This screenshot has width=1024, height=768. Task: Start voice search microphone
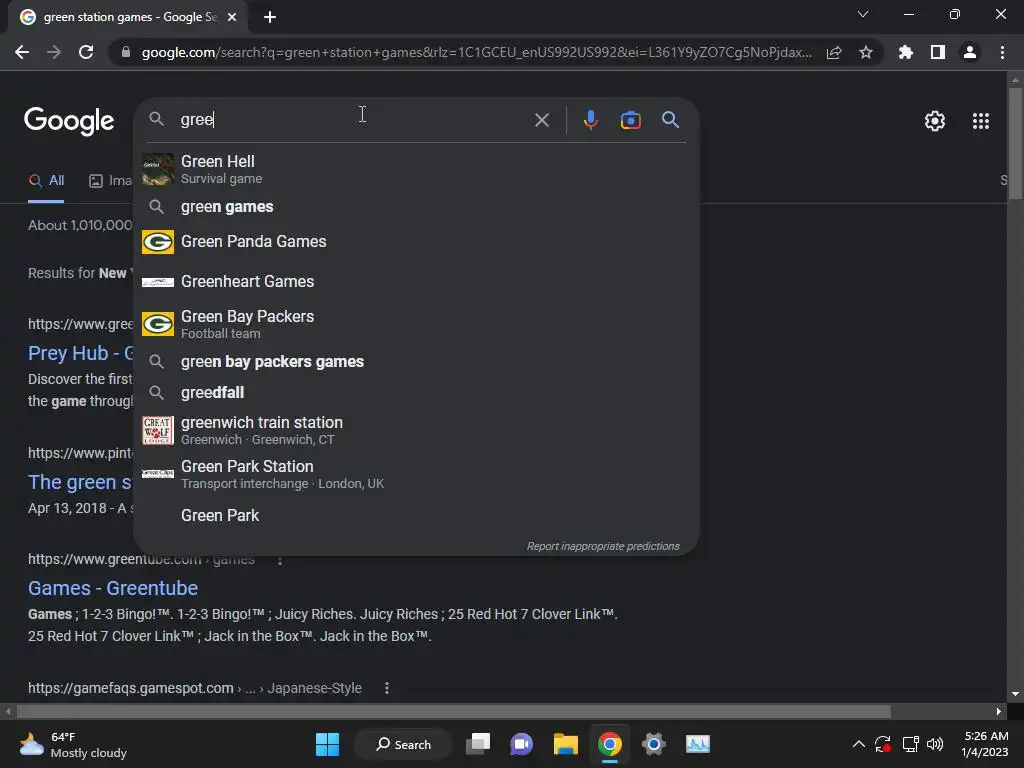tap(590, 120)
